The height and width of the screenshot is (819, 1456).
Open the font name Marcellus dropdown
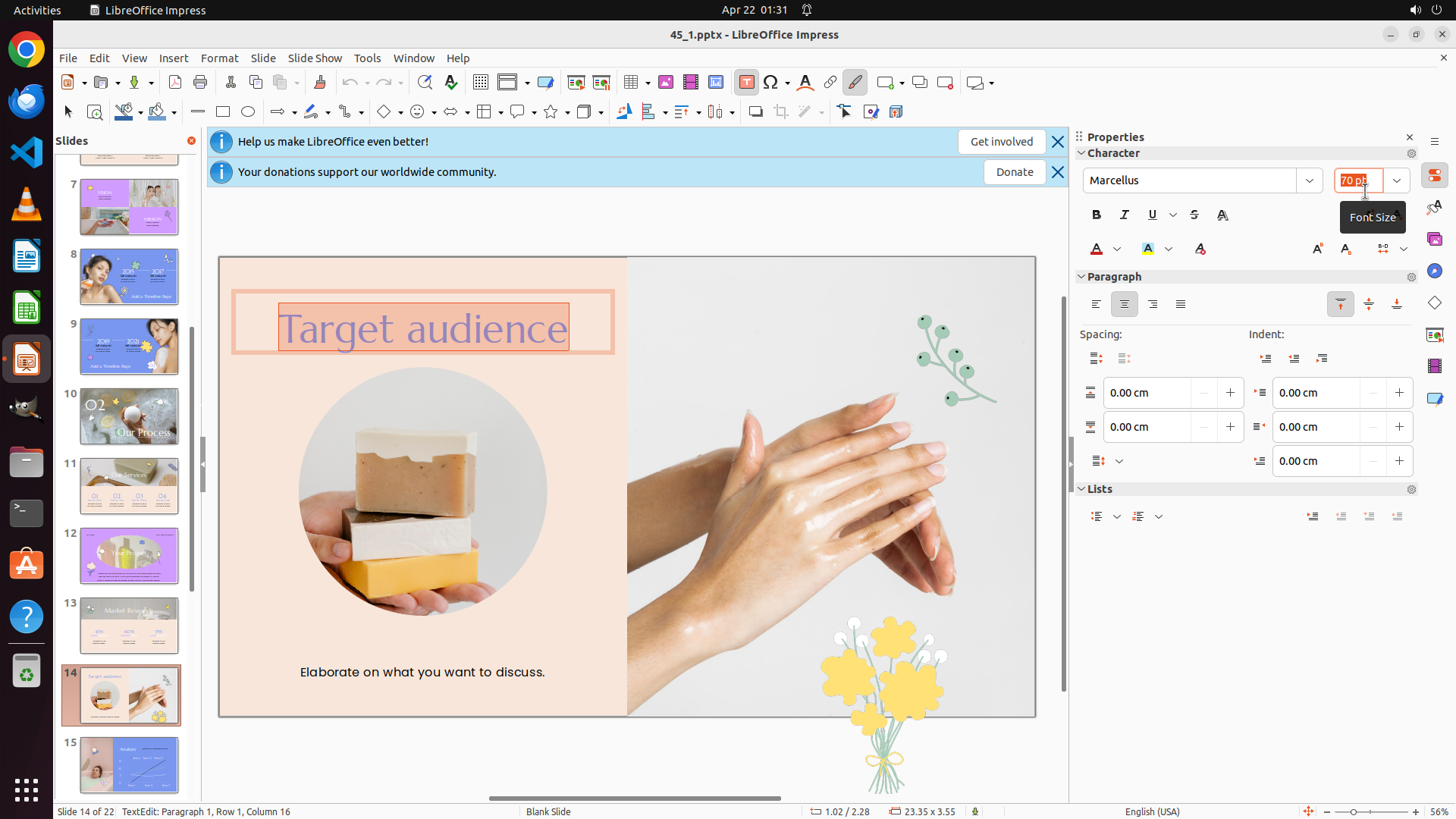[x=1309, y=180]
